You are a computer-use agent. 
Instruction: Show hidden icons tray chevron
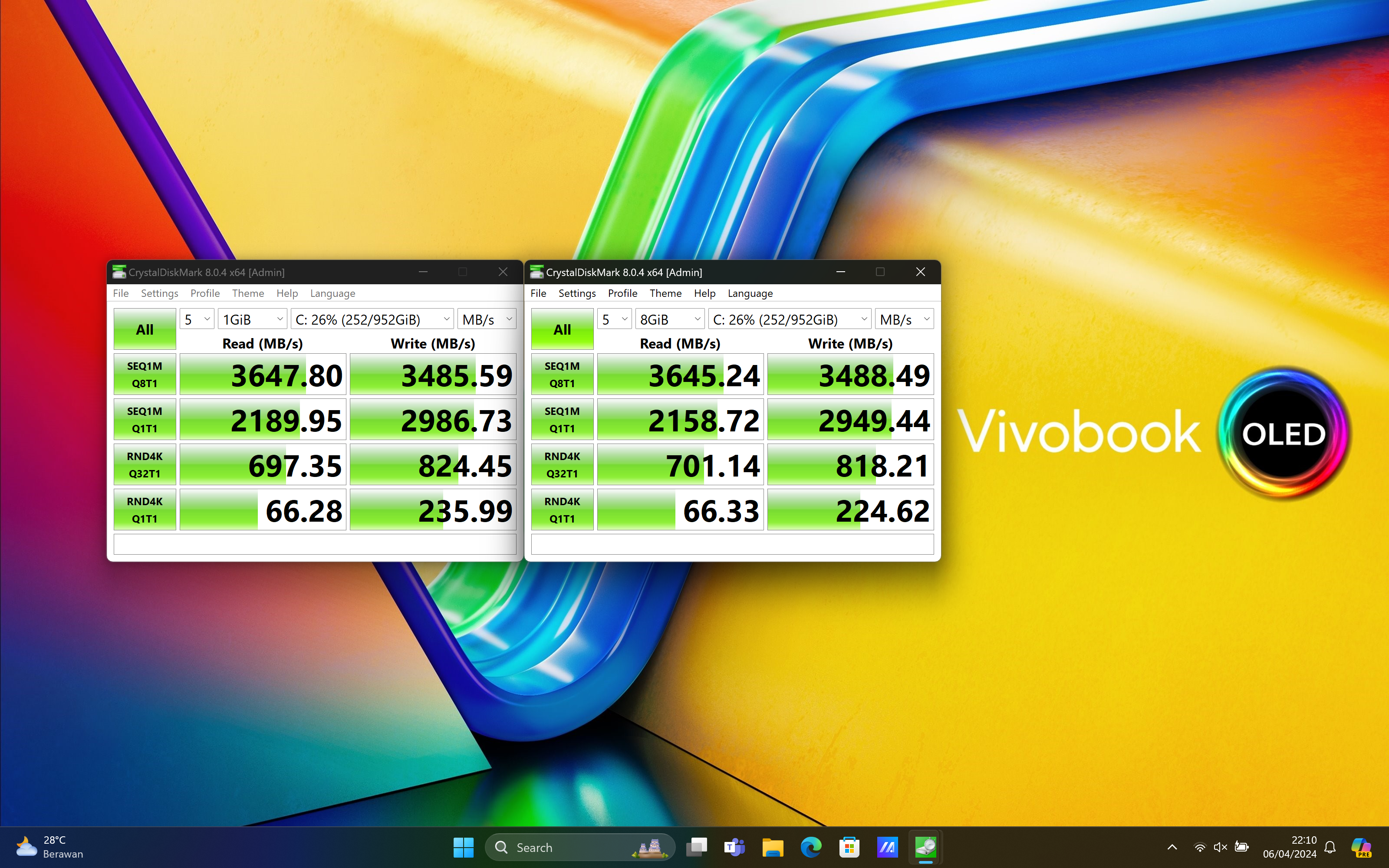(1172, 847)
